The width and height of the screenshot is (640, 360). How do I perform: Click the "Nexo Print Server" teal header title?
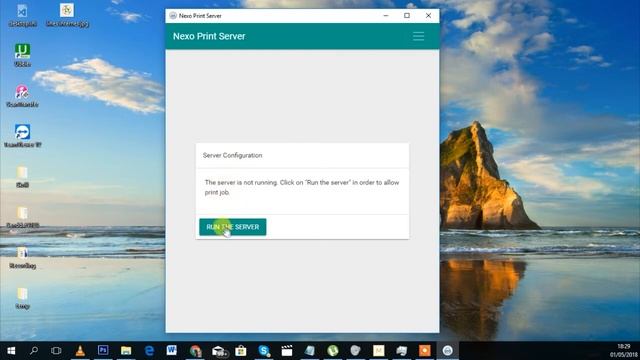pyautogui.click(x=209, y=36)
